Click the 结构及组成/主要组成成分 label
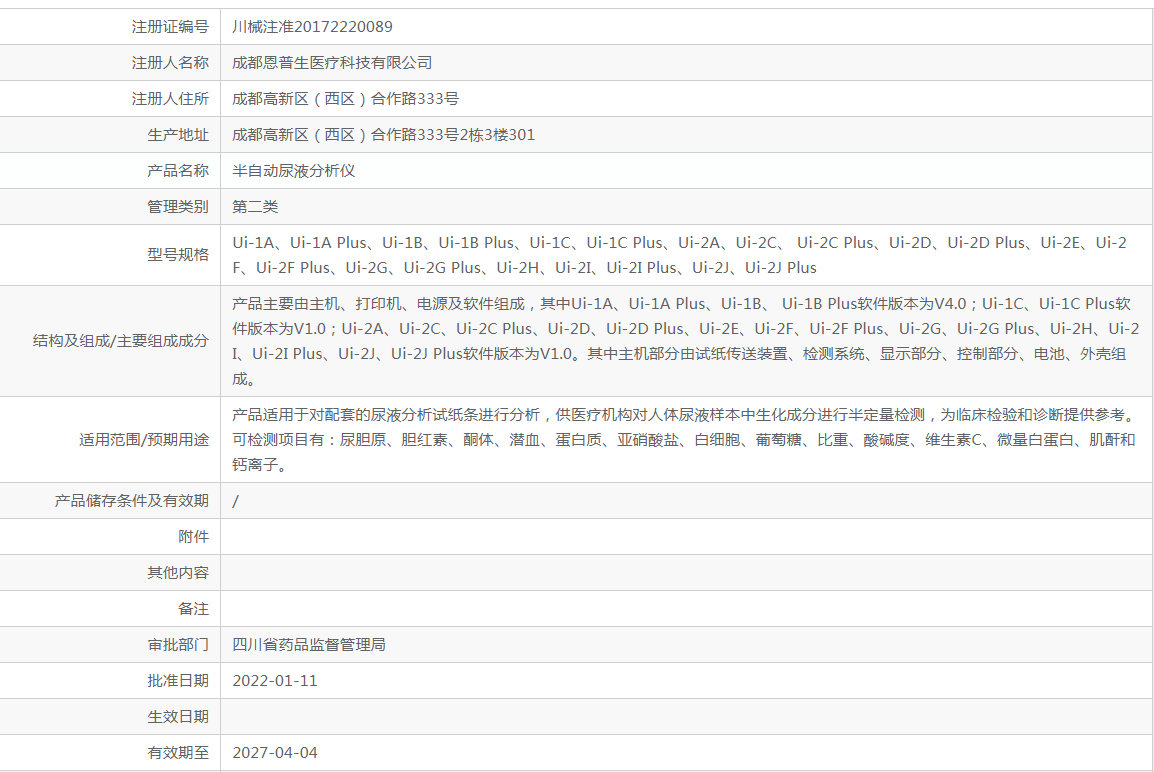The width and height of the screenshot is (1154, 772). [x=121, y=341]
